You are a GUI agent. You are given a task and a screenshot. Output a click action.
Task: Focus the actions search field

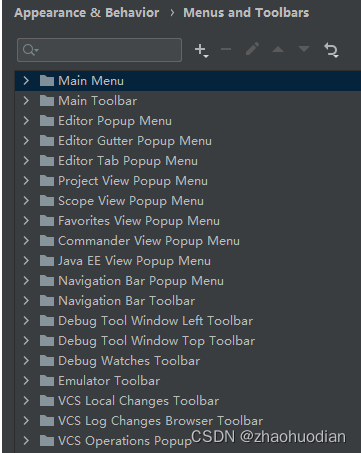click(99, 50)
